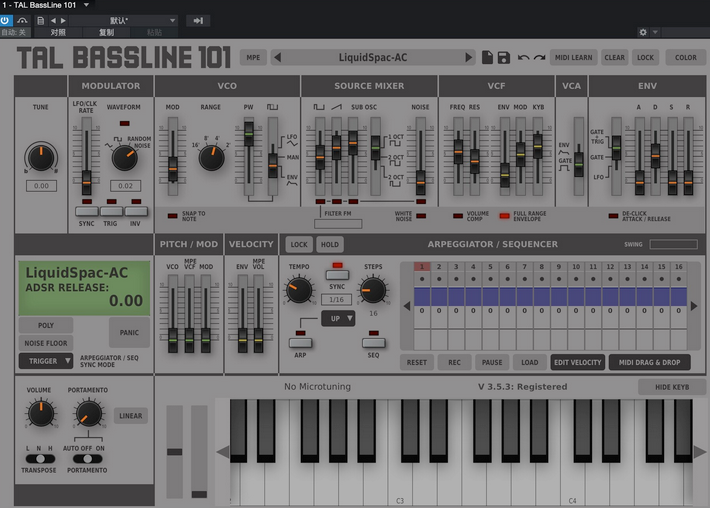
Task: Go to next host preset arrow
Action: tap(63, 20)
